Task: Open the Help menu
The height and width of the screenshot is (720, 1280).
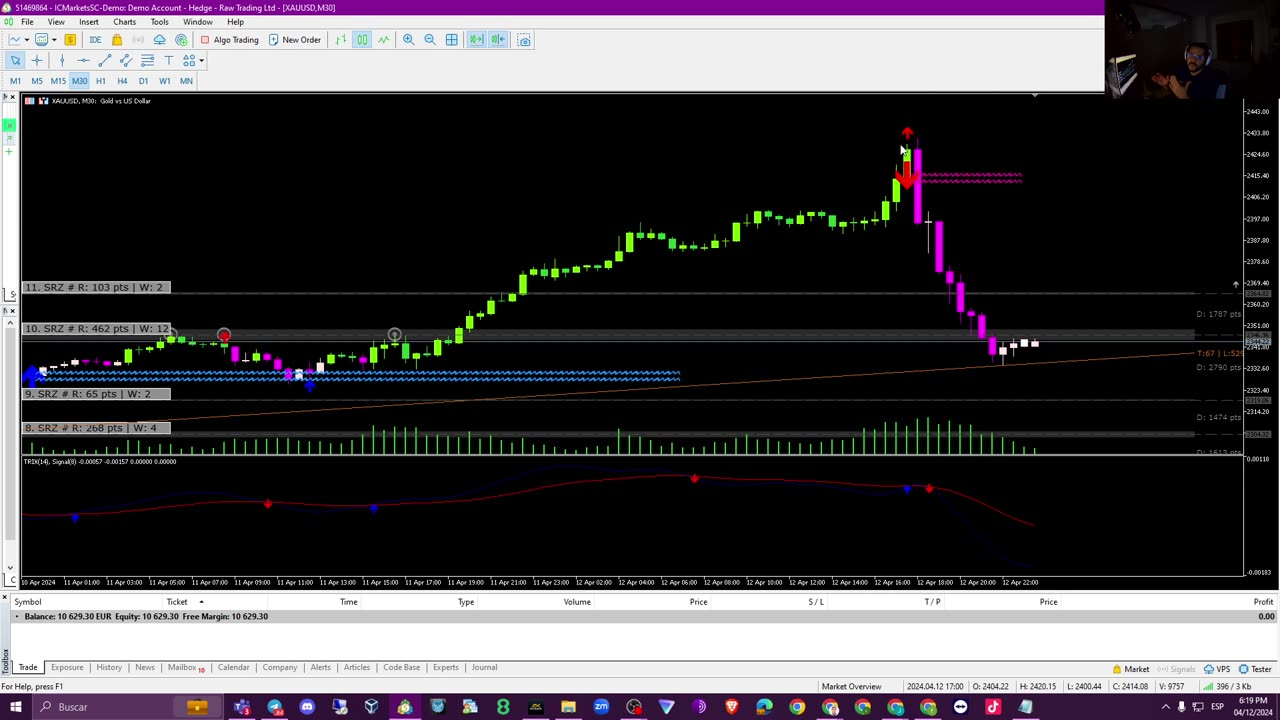Action: [x=235, y=22]
